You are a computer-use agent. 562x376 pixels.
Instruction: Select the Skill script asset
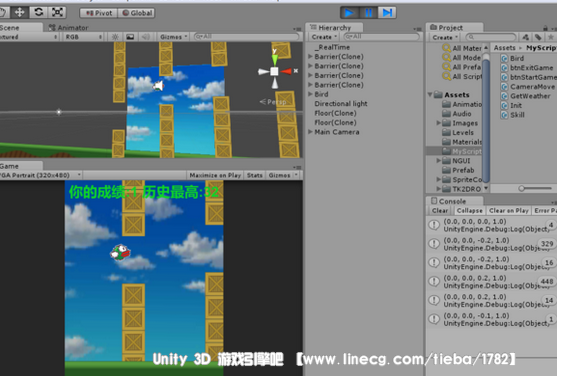tap(513, 115)
